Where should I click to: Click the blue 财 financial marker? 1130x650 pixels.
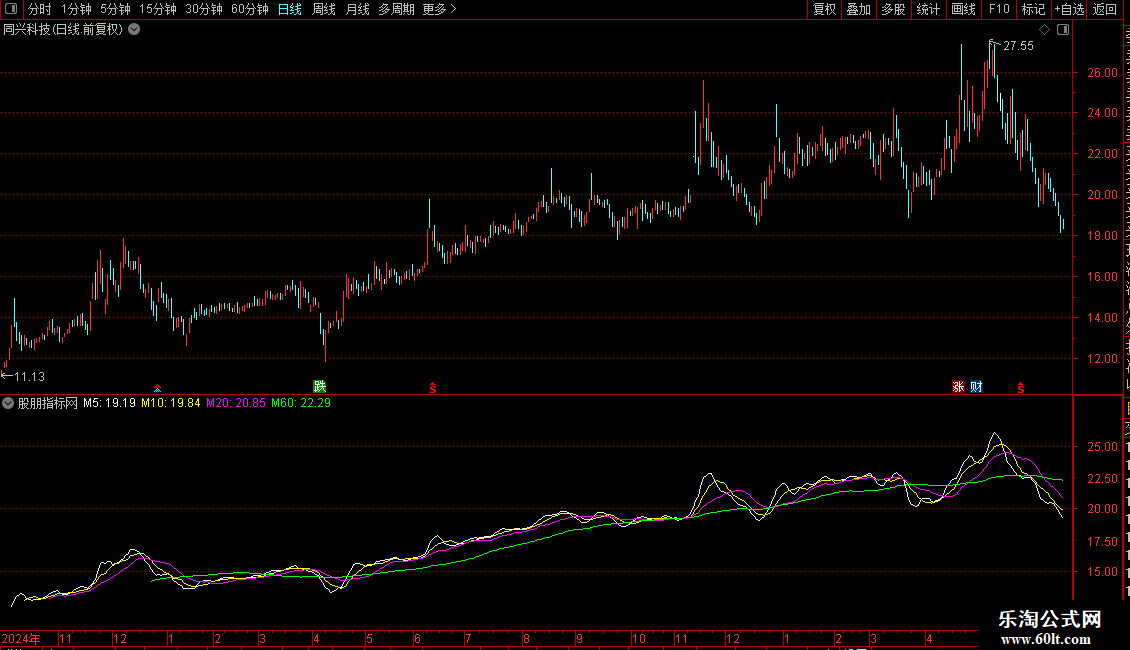tap(976, 387)
